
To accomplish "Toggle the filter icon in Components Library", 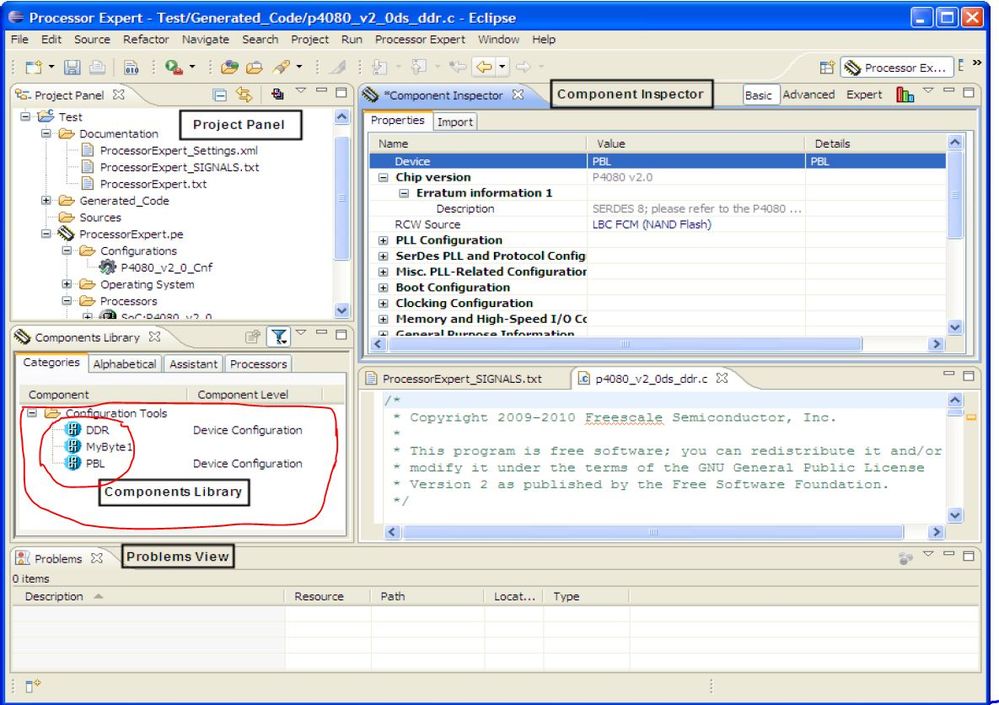I will [278, 336].
